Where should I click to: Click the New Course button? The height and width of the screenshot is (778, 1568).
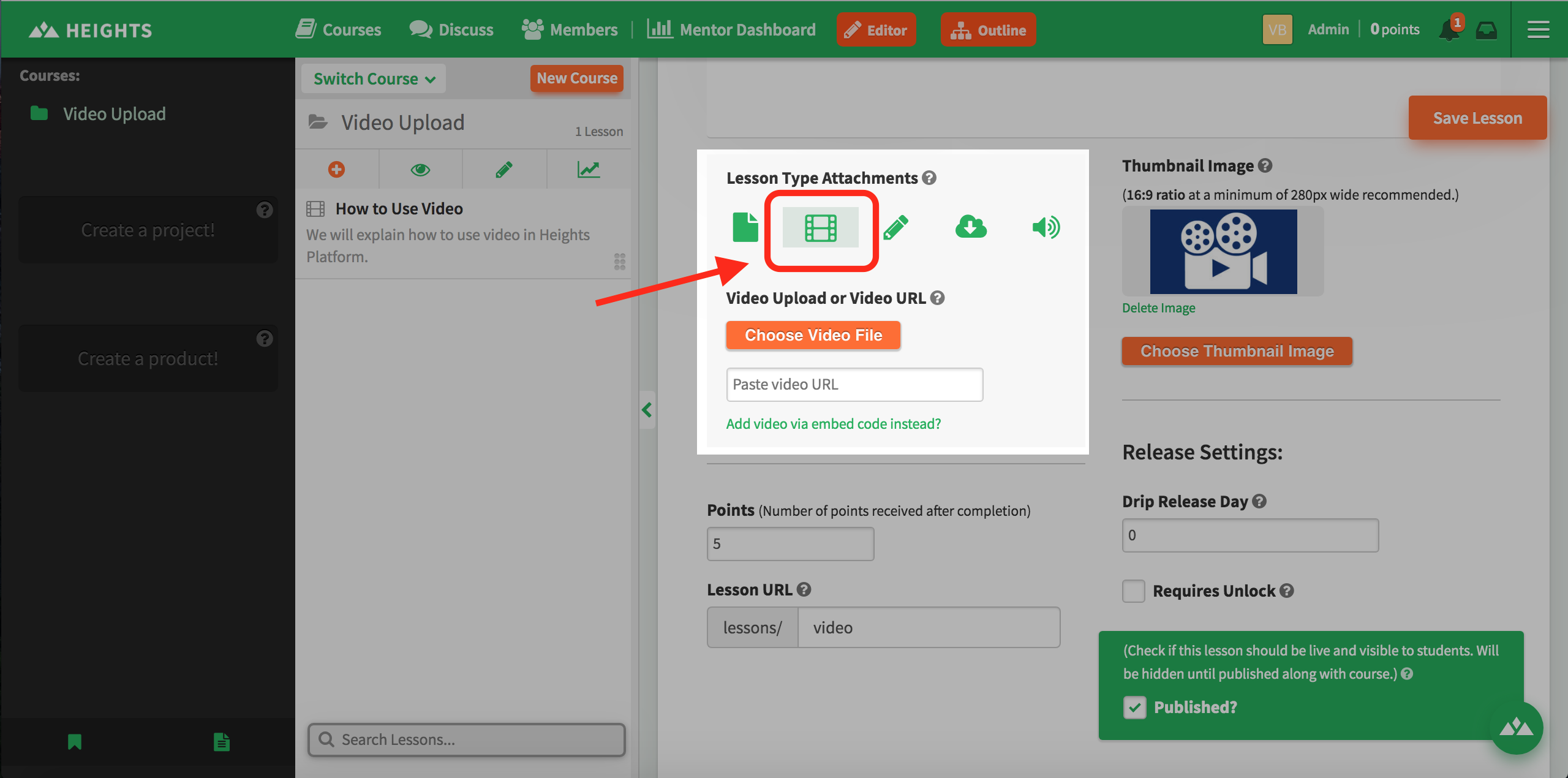coord(577,78)
